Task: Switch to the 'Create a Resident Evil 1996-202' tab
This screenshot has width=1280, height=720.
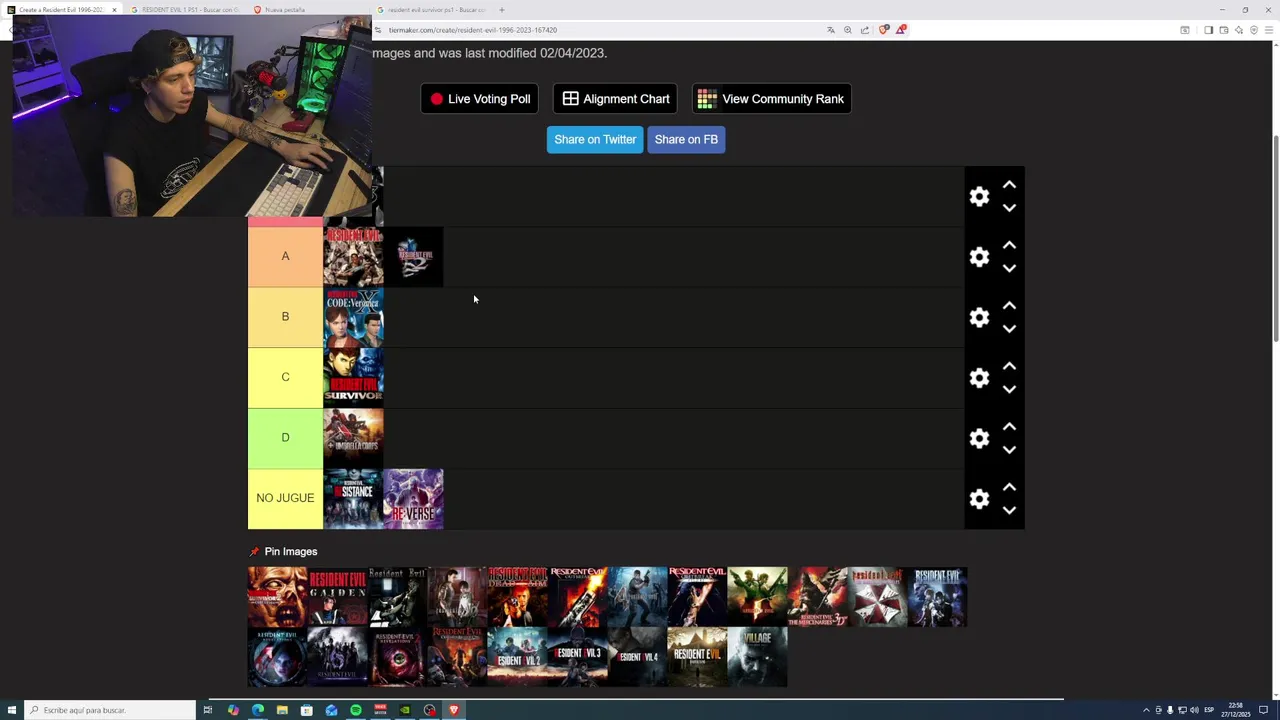Action: point(60,10)
